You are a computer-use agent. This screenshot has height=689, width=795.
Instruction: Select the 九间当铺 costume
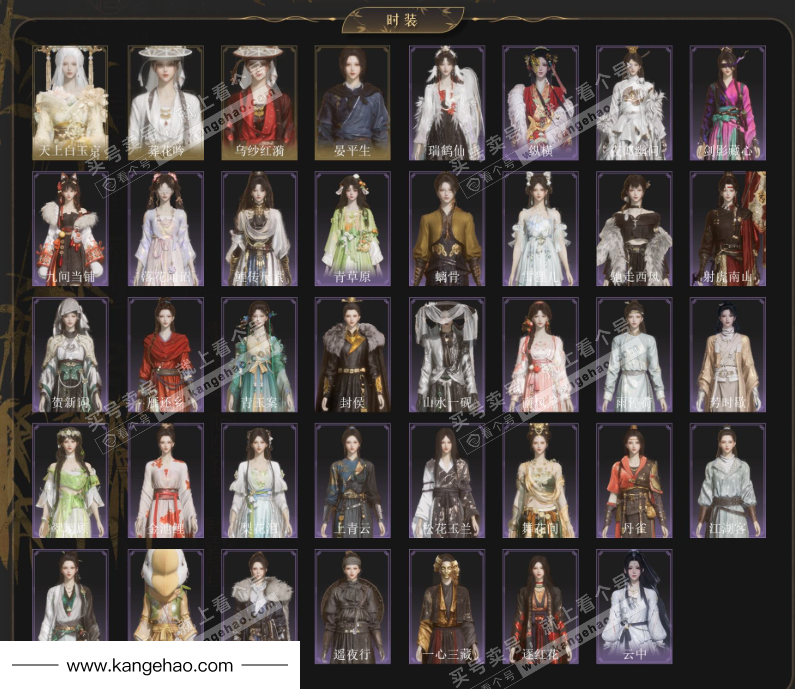(x=70, y=229)
